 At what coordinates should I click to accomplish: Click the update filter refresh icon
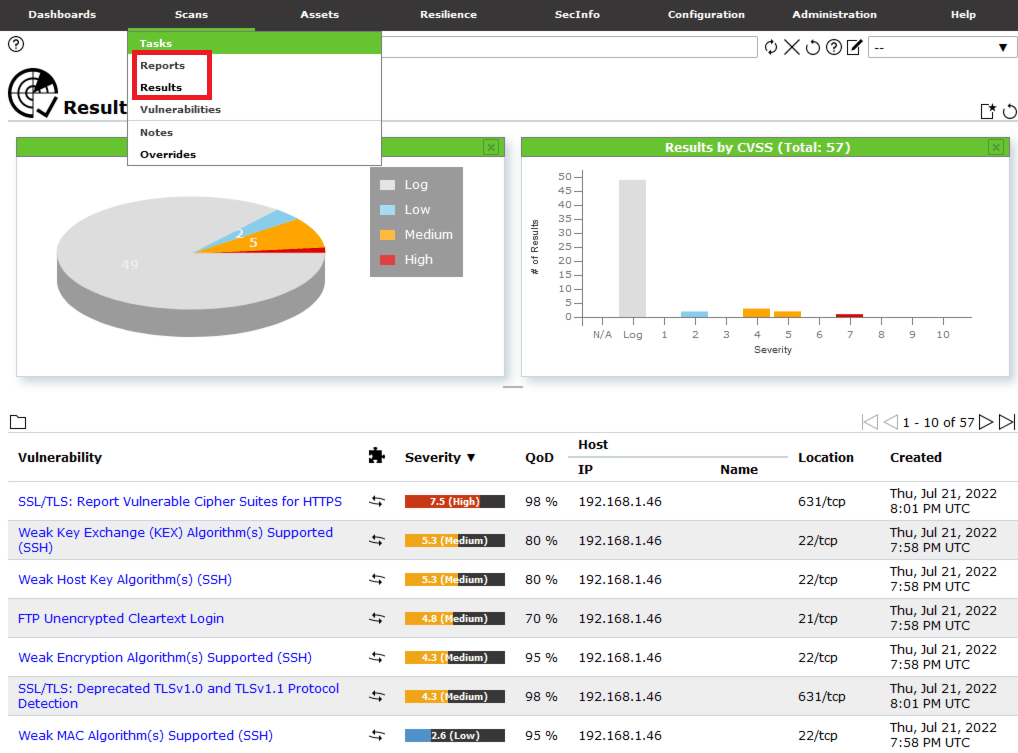pyautogui.click(x=771, y=47)
